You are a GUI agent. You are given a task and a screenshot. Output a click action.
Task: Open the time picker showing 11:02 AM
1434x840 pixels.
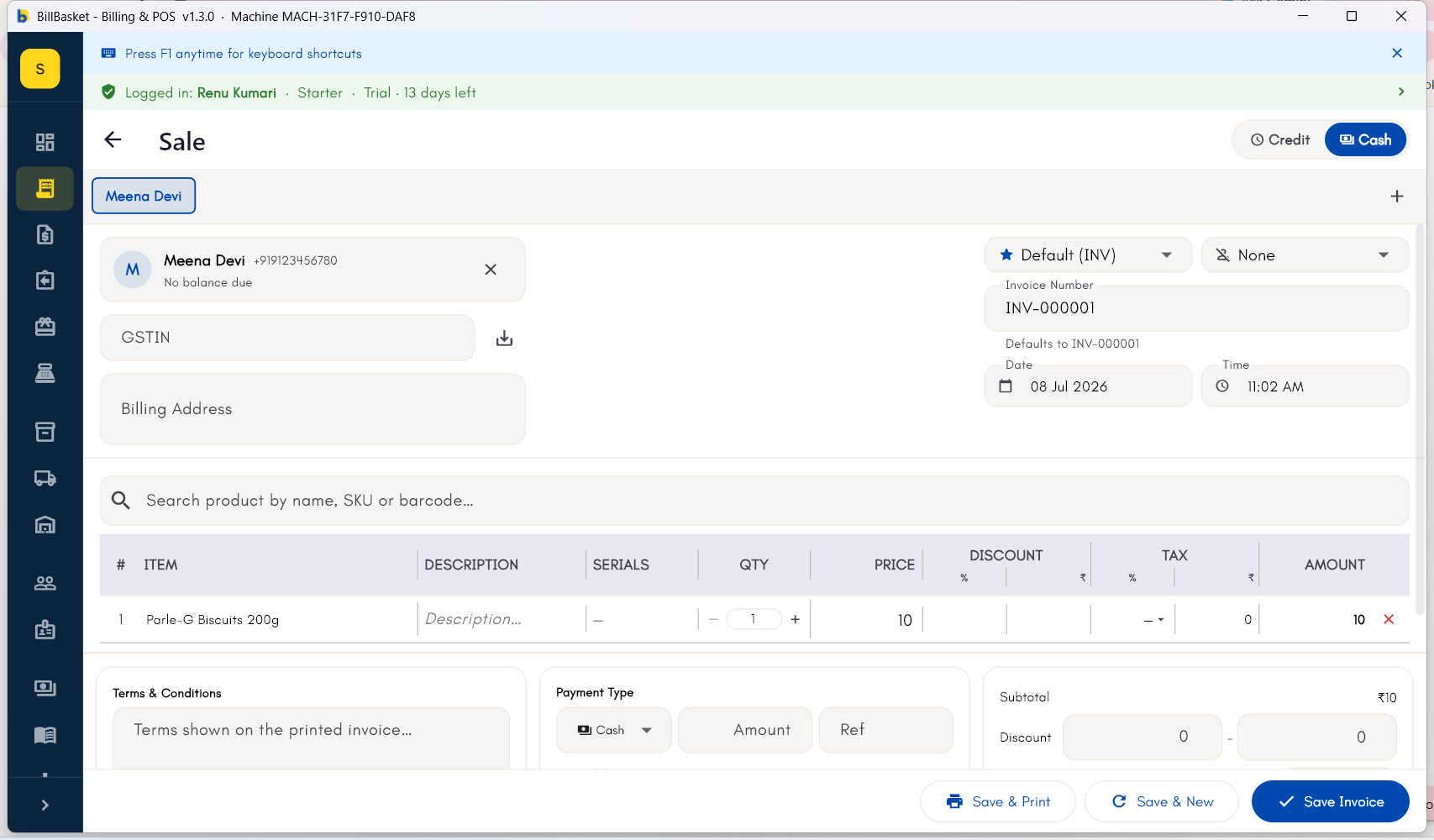[1305, 386]
